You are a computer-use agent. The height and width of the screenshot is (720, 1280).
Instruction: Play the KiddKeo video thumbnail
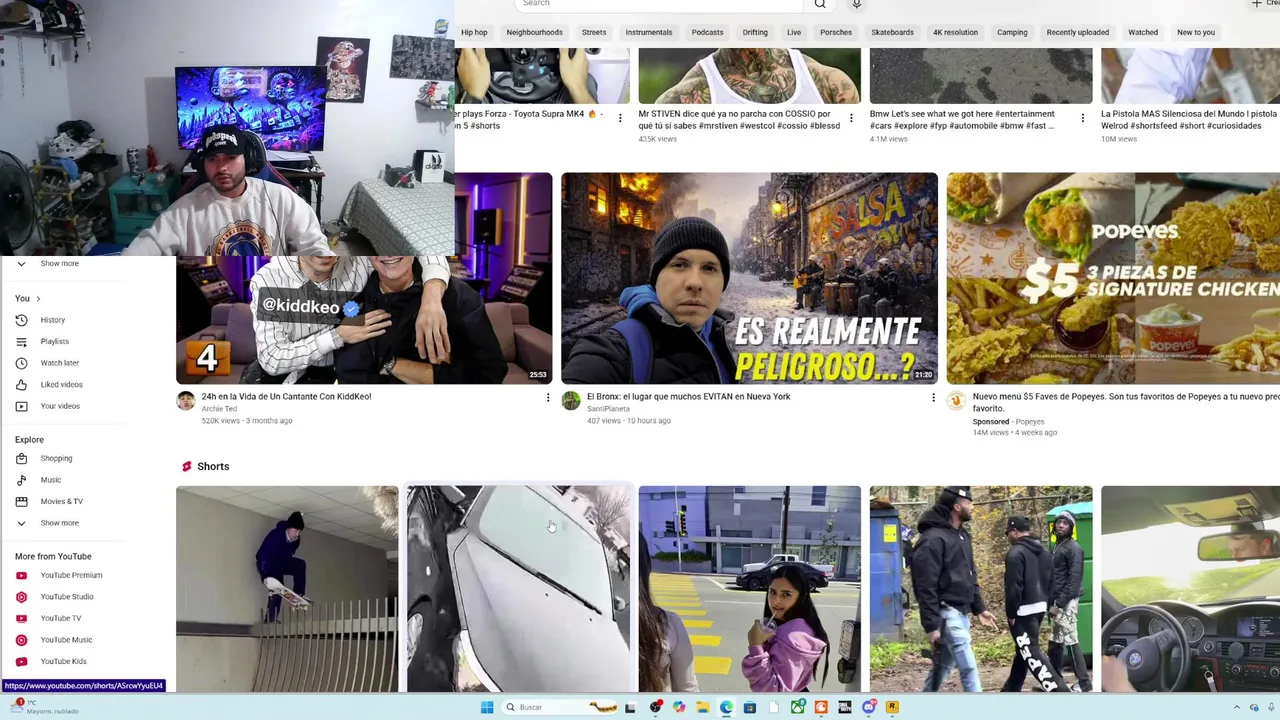click(364, 320)
